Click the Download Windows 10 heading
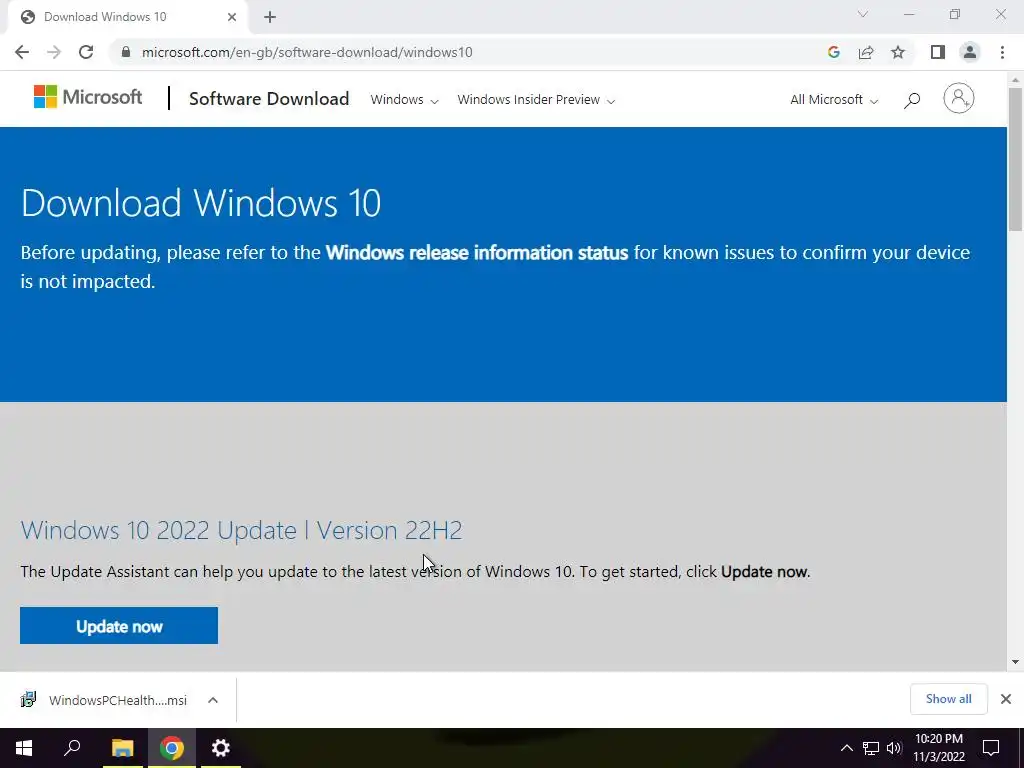The width and height of the screenshot is (1024, 768). pyautogui.click(x=200, y=202)
